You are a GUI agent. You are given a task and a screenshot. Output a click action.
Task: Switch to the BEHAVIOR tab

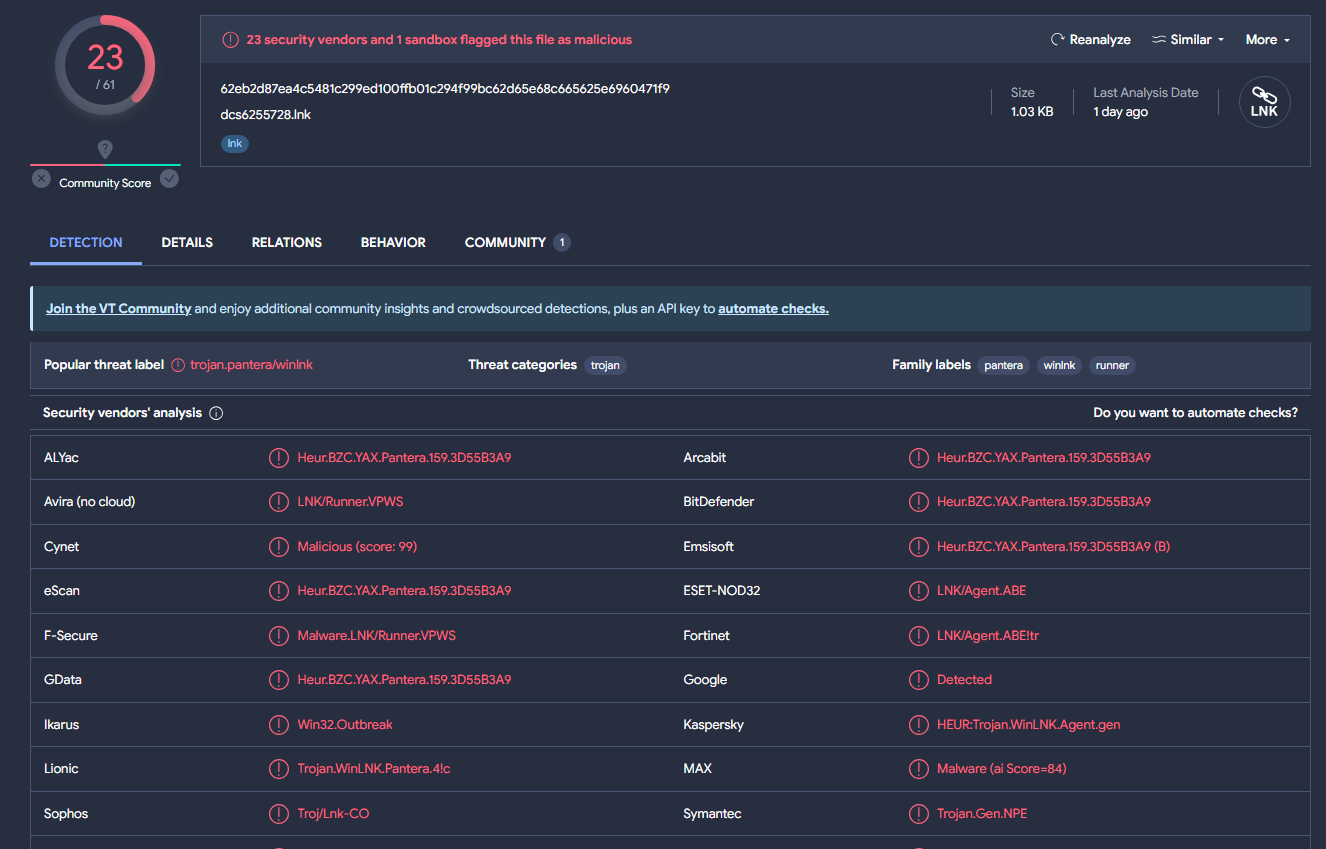coord(393,242)
